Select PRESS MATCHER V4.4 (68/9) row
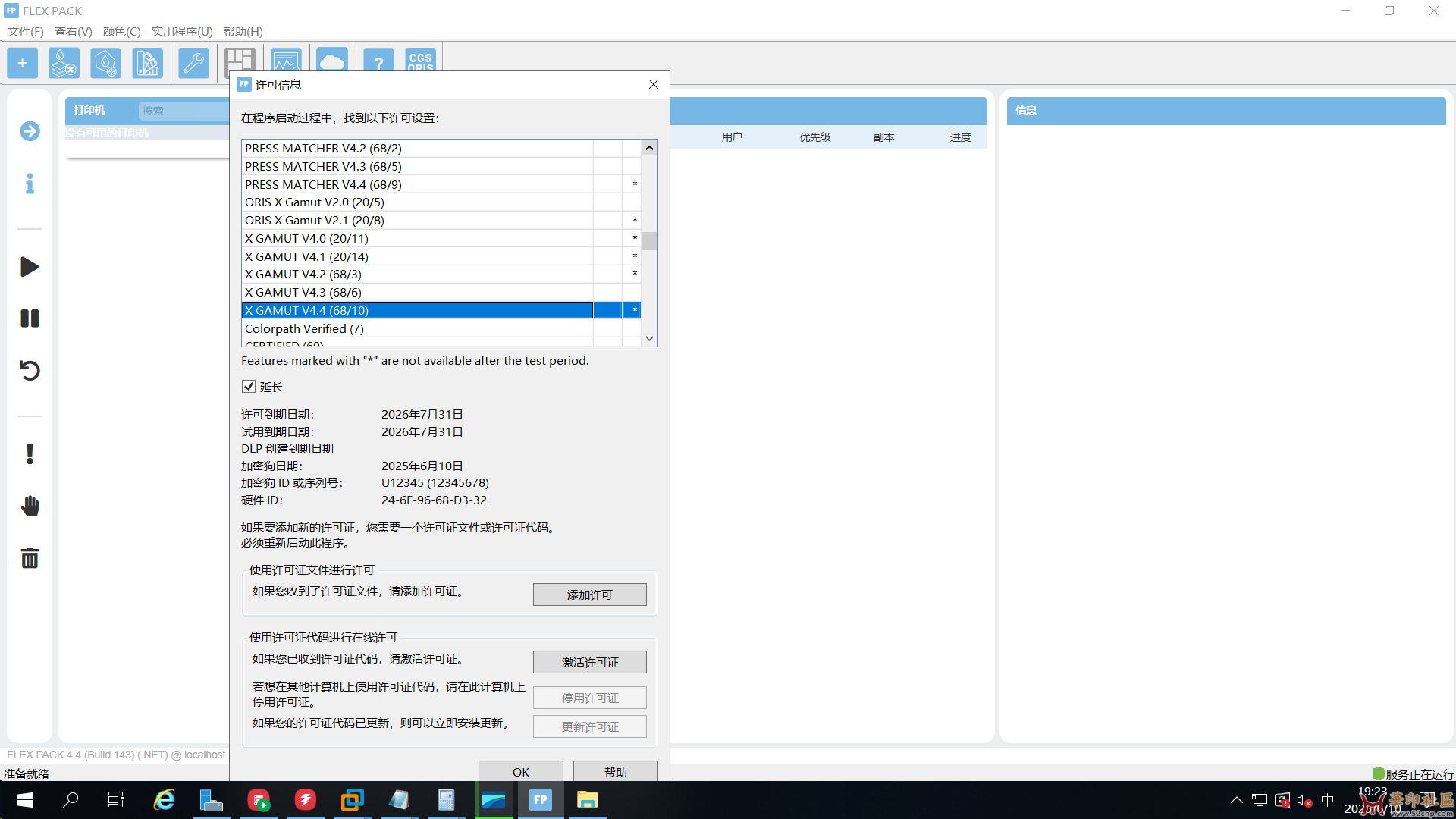The image size is (1456, 819). click(x=441, y=184)
